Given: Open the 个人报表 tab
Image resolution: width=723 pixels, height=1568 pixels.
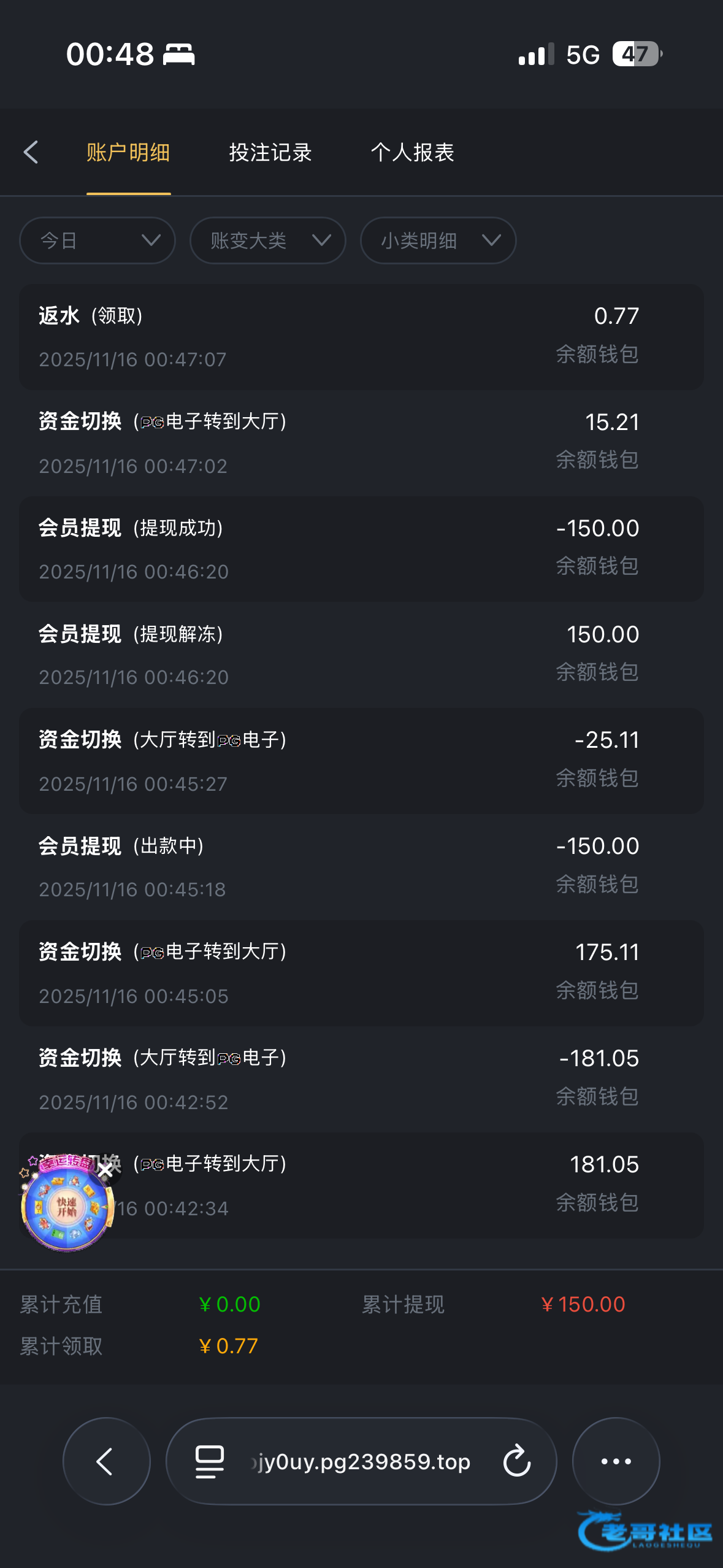Looking at the screenshot, I should (x=412, y=152).
